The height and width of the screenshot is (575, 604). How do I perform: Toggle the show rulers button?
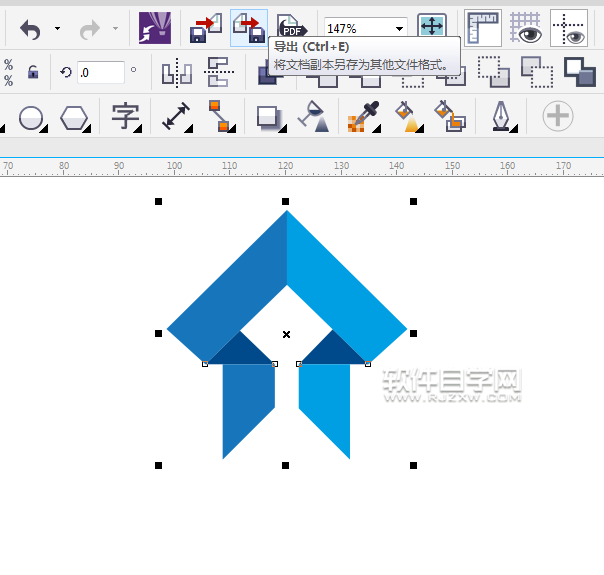tap(483, 29)
